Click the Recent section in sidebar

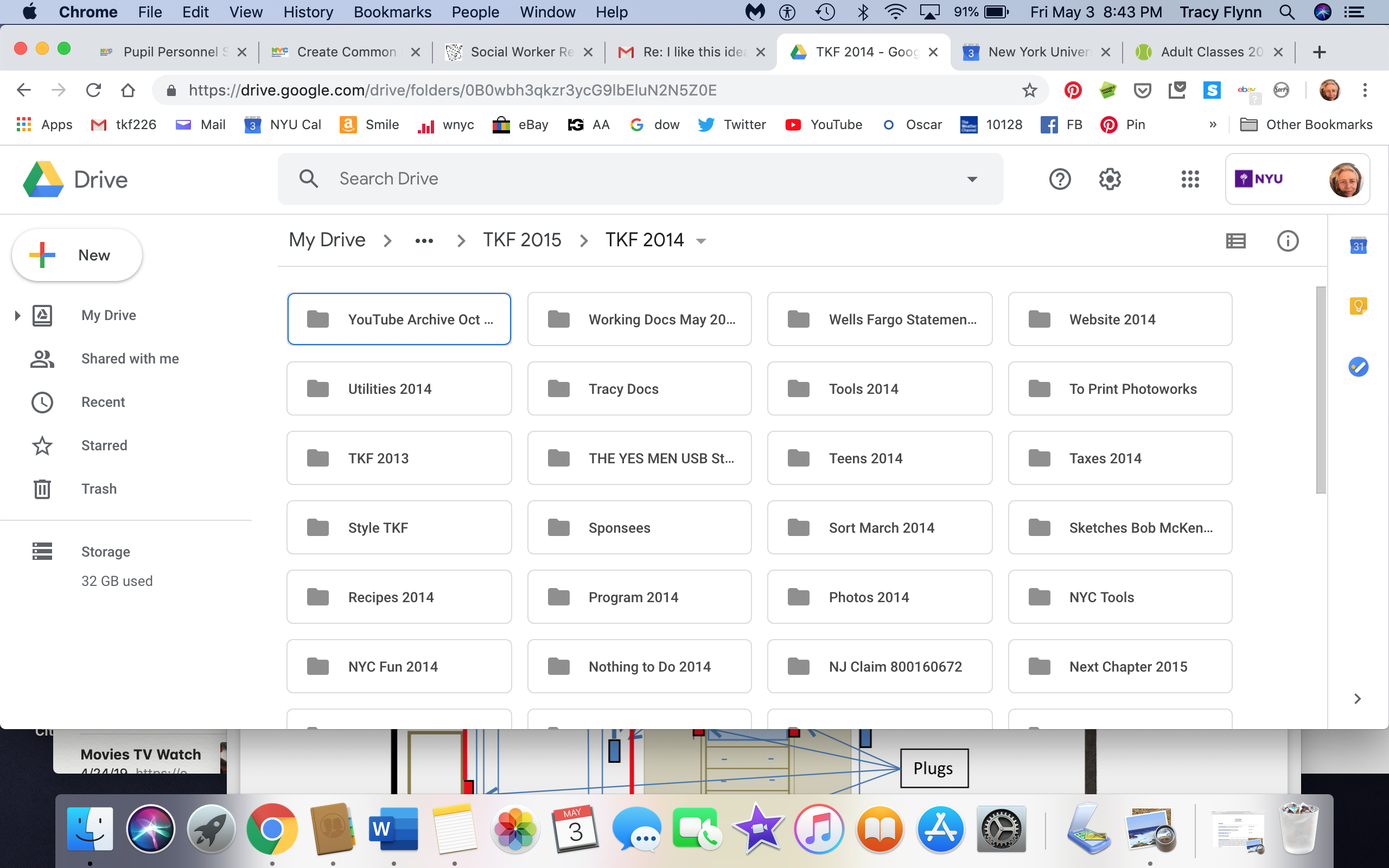(x=103, y=401)
